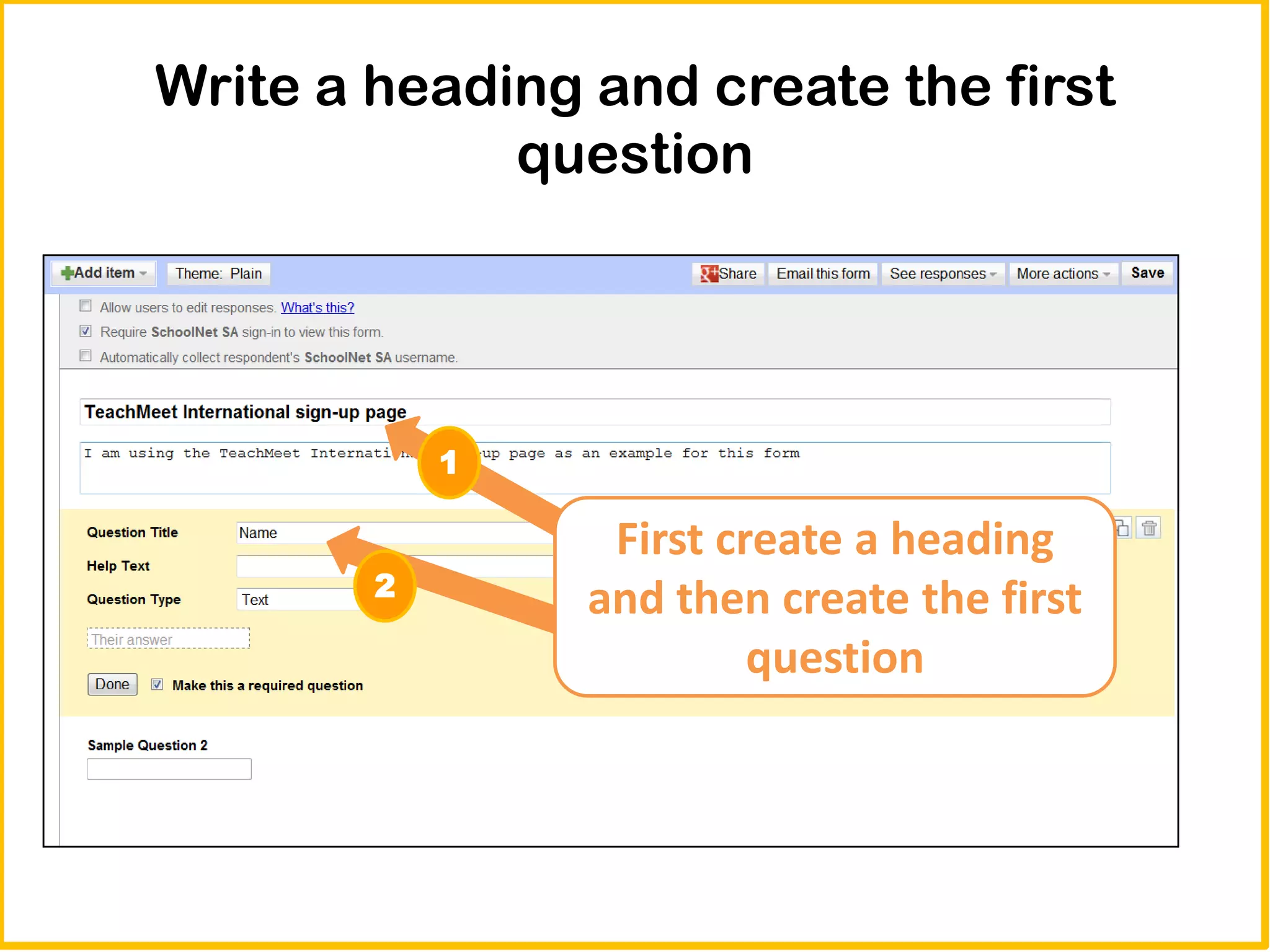1270x952 pixels.
Task: Delete question using the trash icon
Action: coord(1149,529)
